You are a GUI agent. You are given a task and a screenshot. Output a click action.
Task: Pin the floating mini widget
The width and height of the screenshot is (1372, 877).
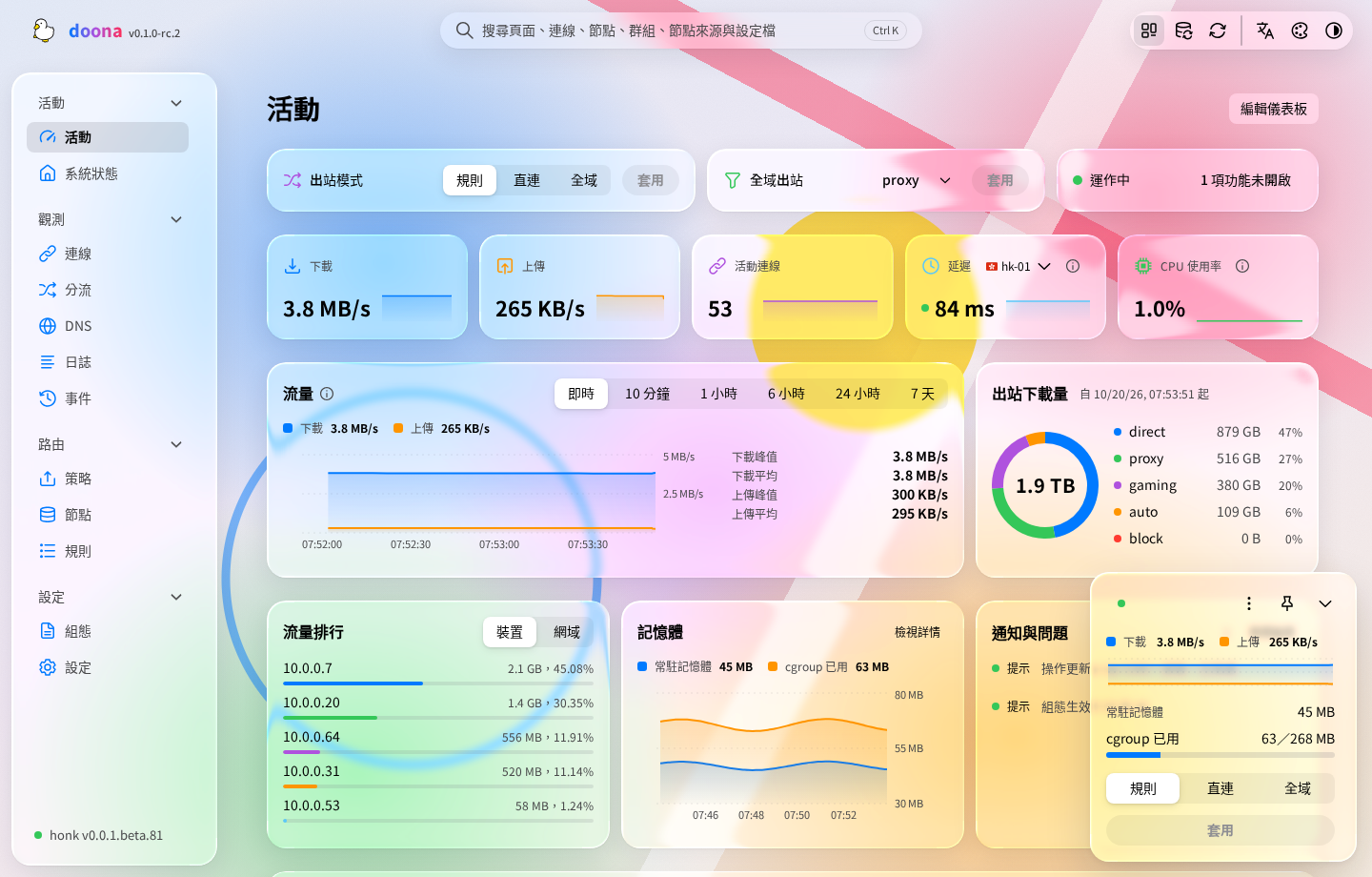click(x=1287, y=603)
